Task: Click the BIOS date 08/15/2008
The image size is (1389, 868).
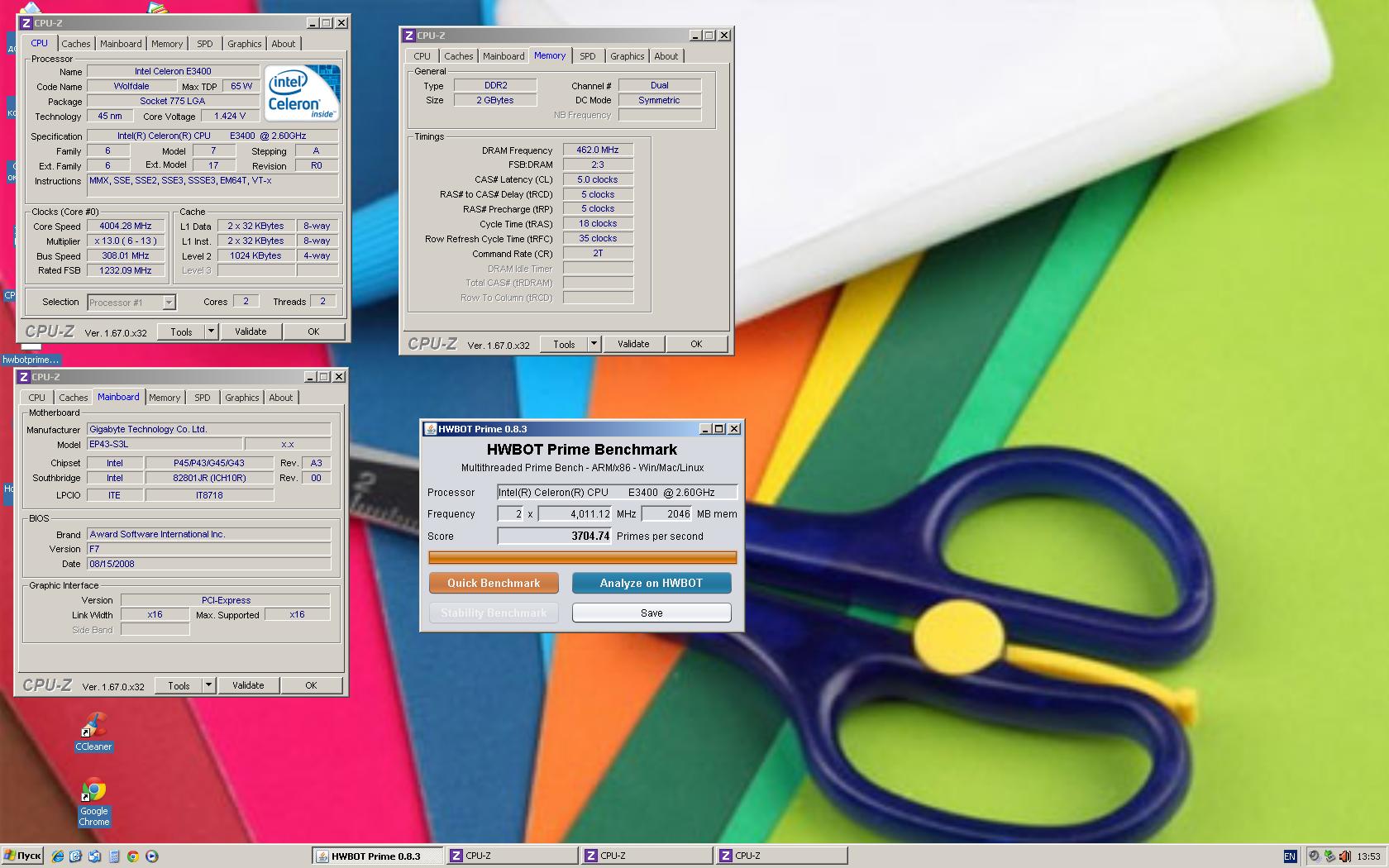Action: coord(208,564)
